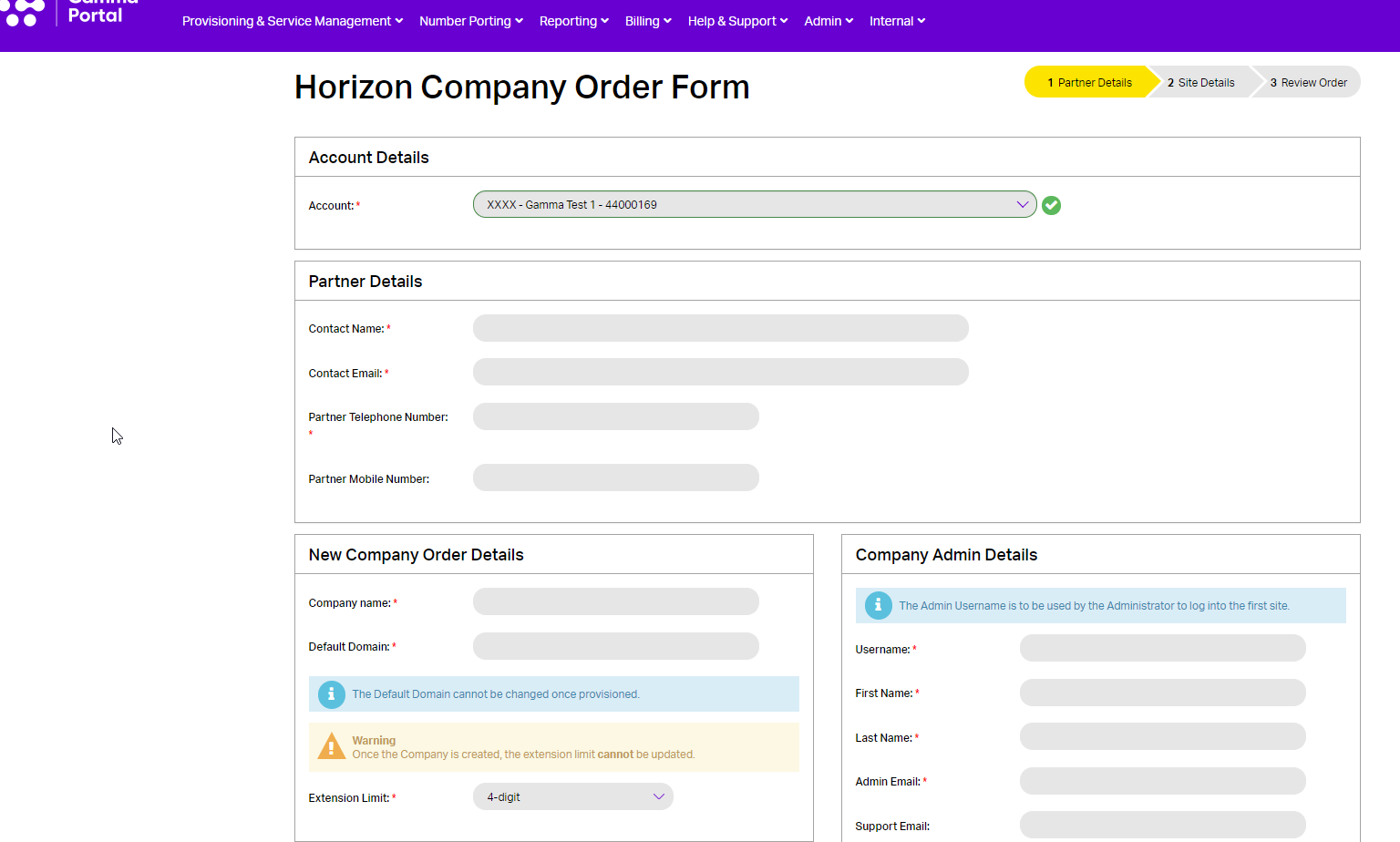Click the Contact Name input field

coord(721,328)
